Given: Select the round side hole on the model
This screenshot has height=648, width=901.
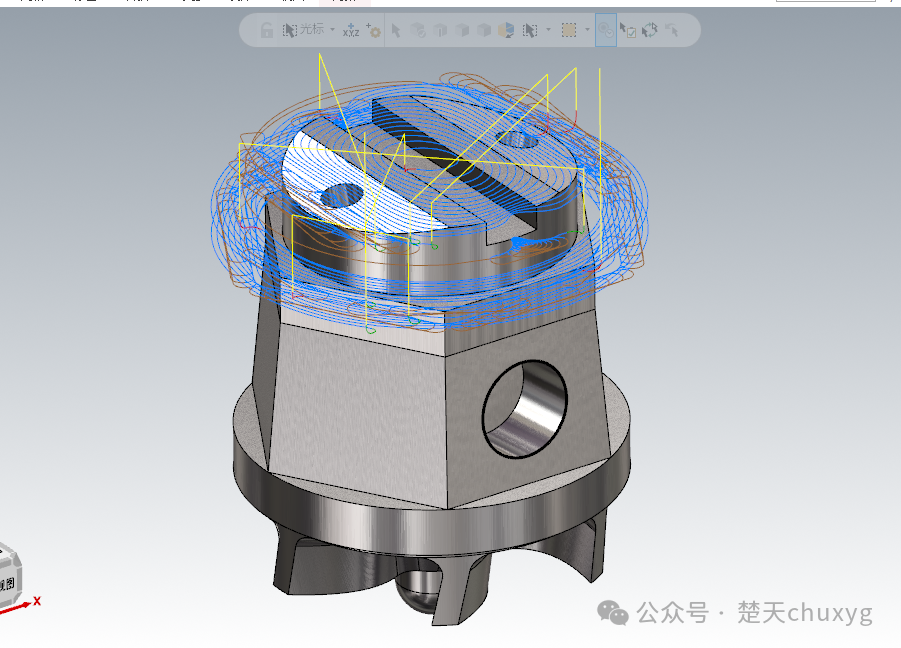Looking at the screenshot, I should 525,409.
